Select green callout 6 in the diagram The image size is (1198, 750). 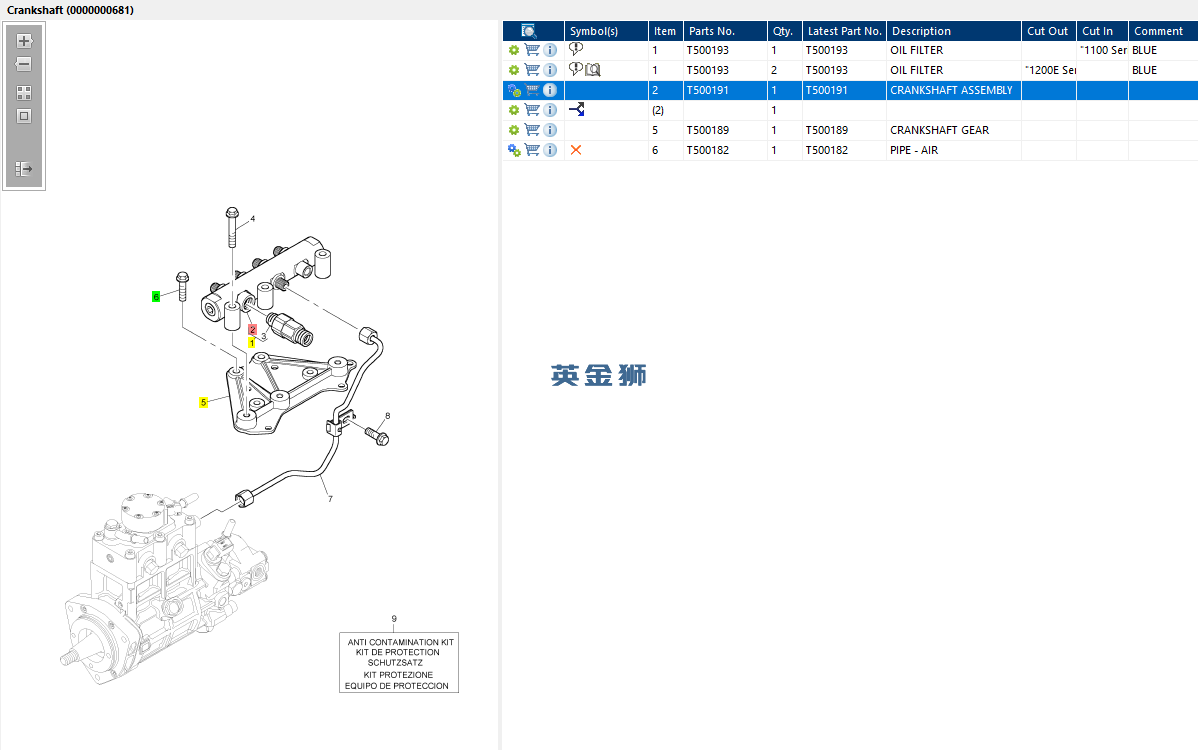156,296
